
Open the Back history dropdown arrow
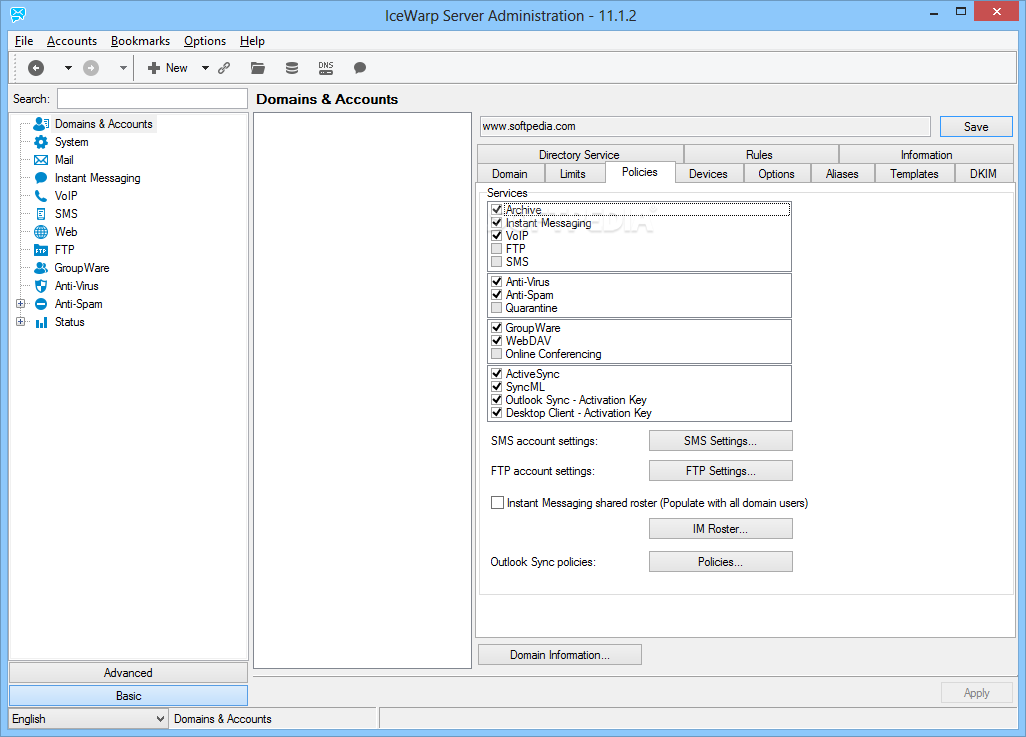click(x=68, y=67)
